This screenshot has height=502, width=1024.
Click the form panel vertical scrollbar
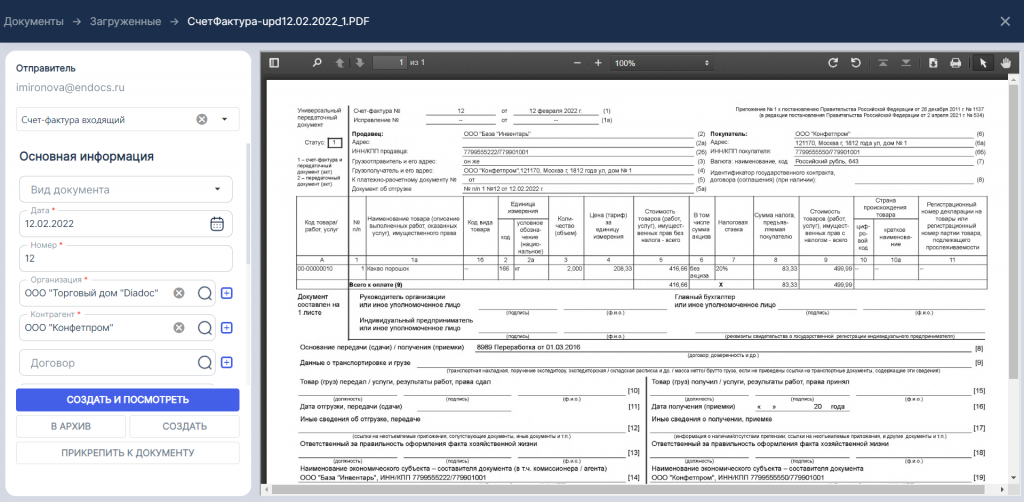(x=247, y=202)
